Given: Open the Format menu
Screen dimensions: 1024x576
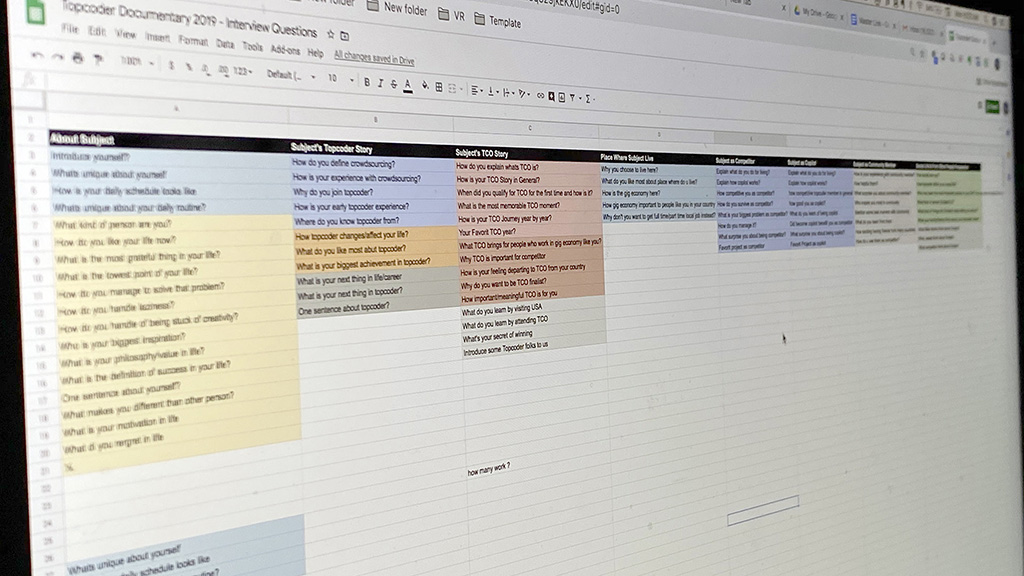Looking at the screenshot, I should pyautogui.click(x=193, y=40).
